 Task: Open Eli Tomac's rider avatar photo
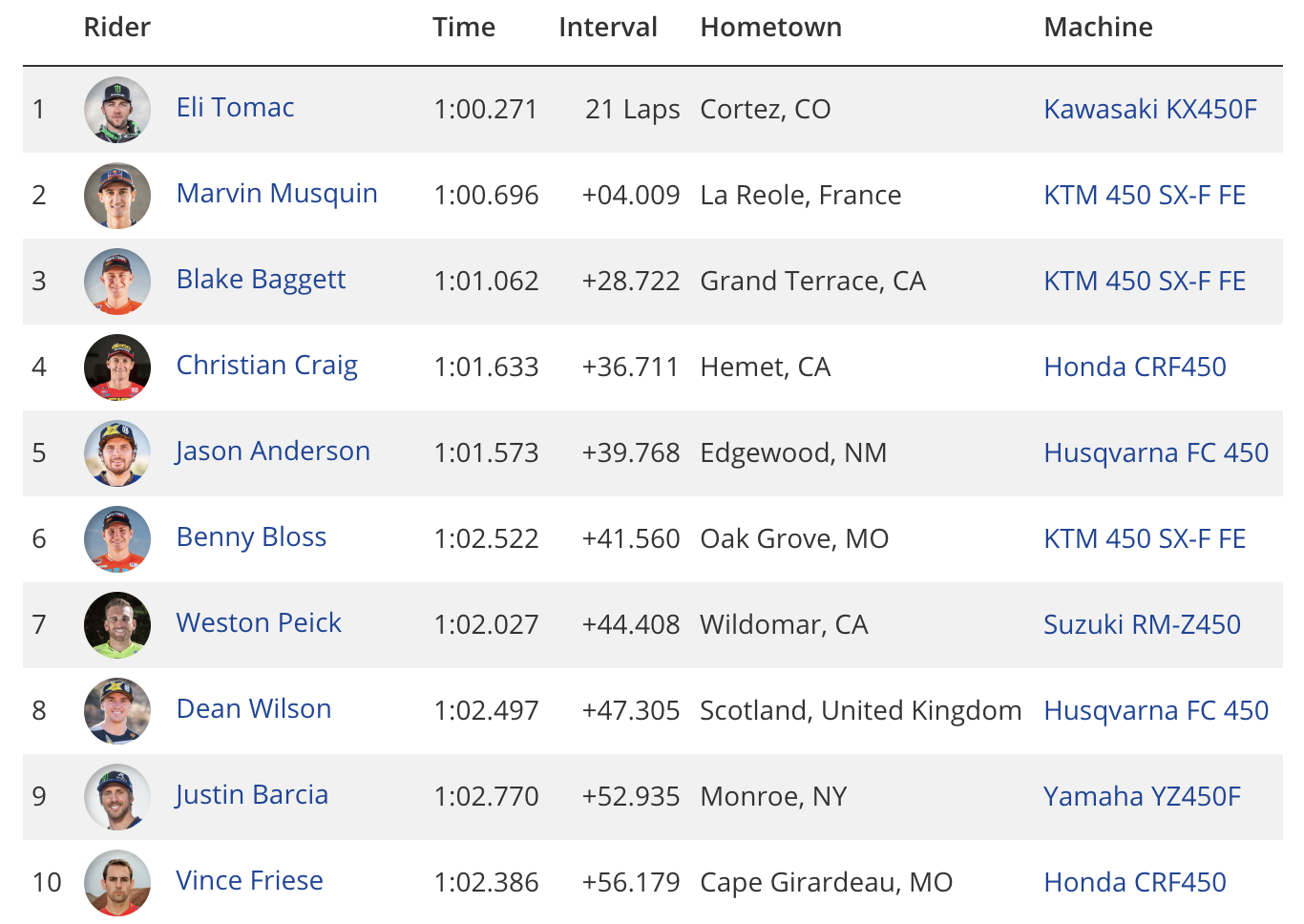click(x=117, y=110)
